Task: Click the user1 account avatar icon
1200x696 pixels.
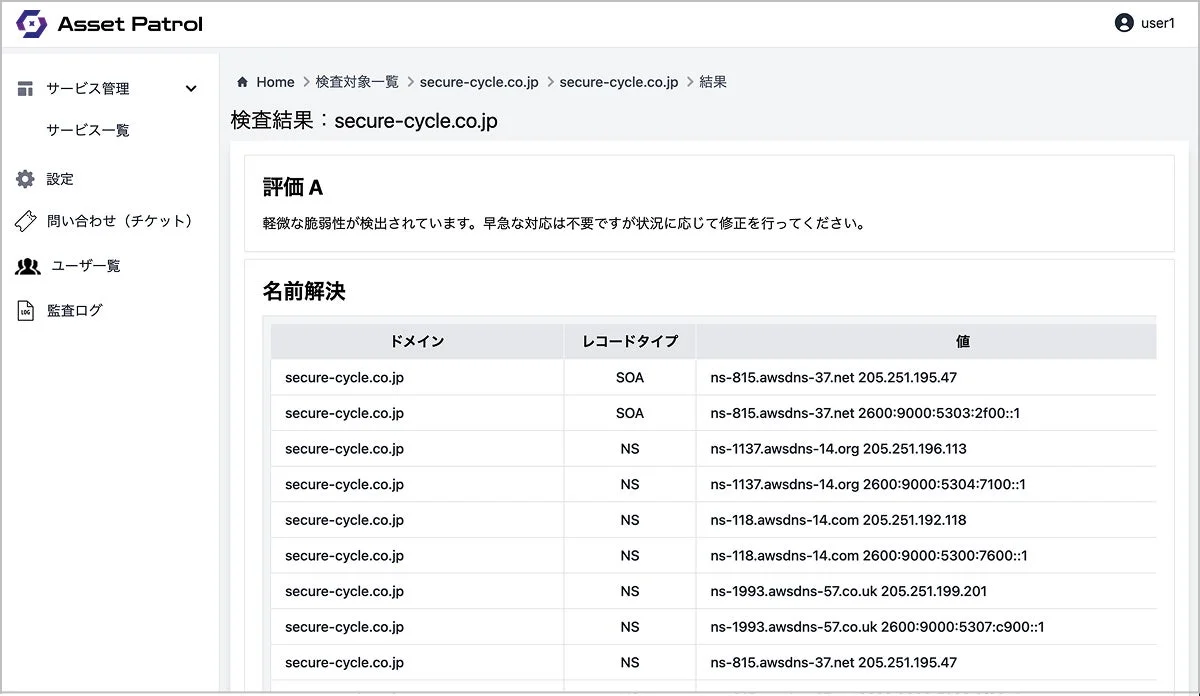Action: (x=1122, y=22)
